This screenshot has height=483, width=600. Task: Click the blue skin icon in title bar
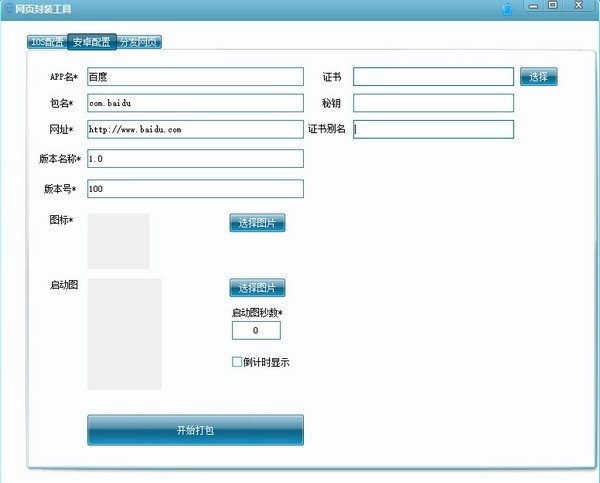pos(508,9)
